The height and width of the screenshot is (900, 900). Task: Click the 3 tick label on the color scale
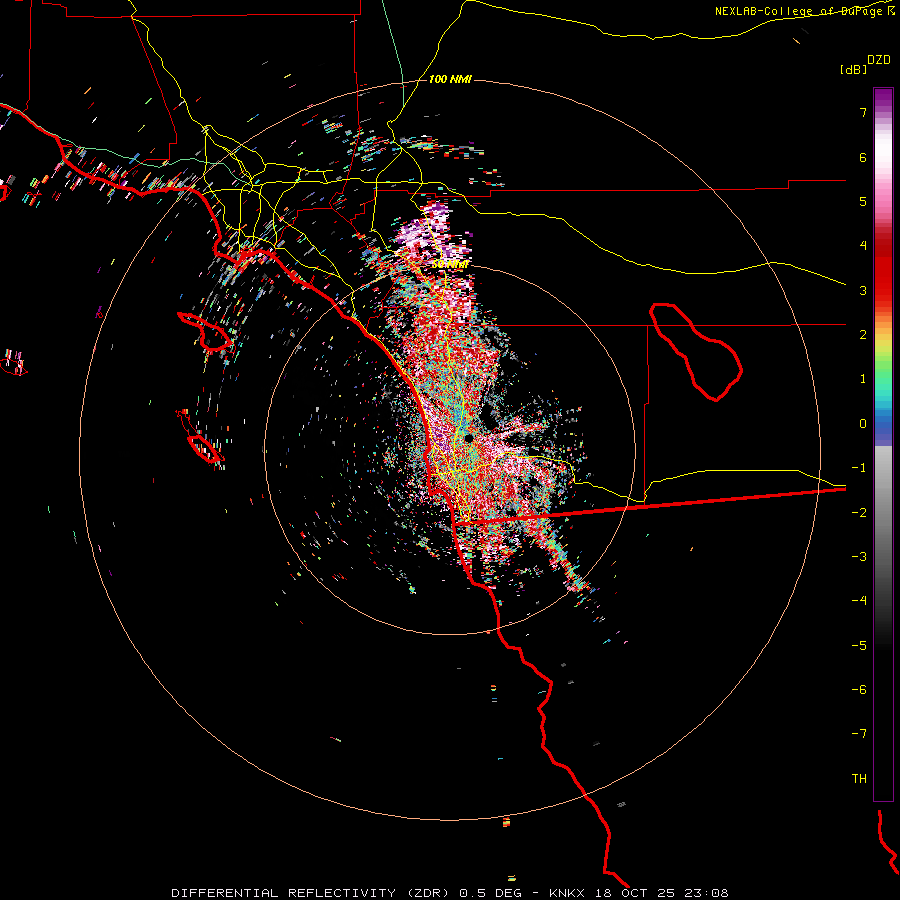[x=863, y=290]
